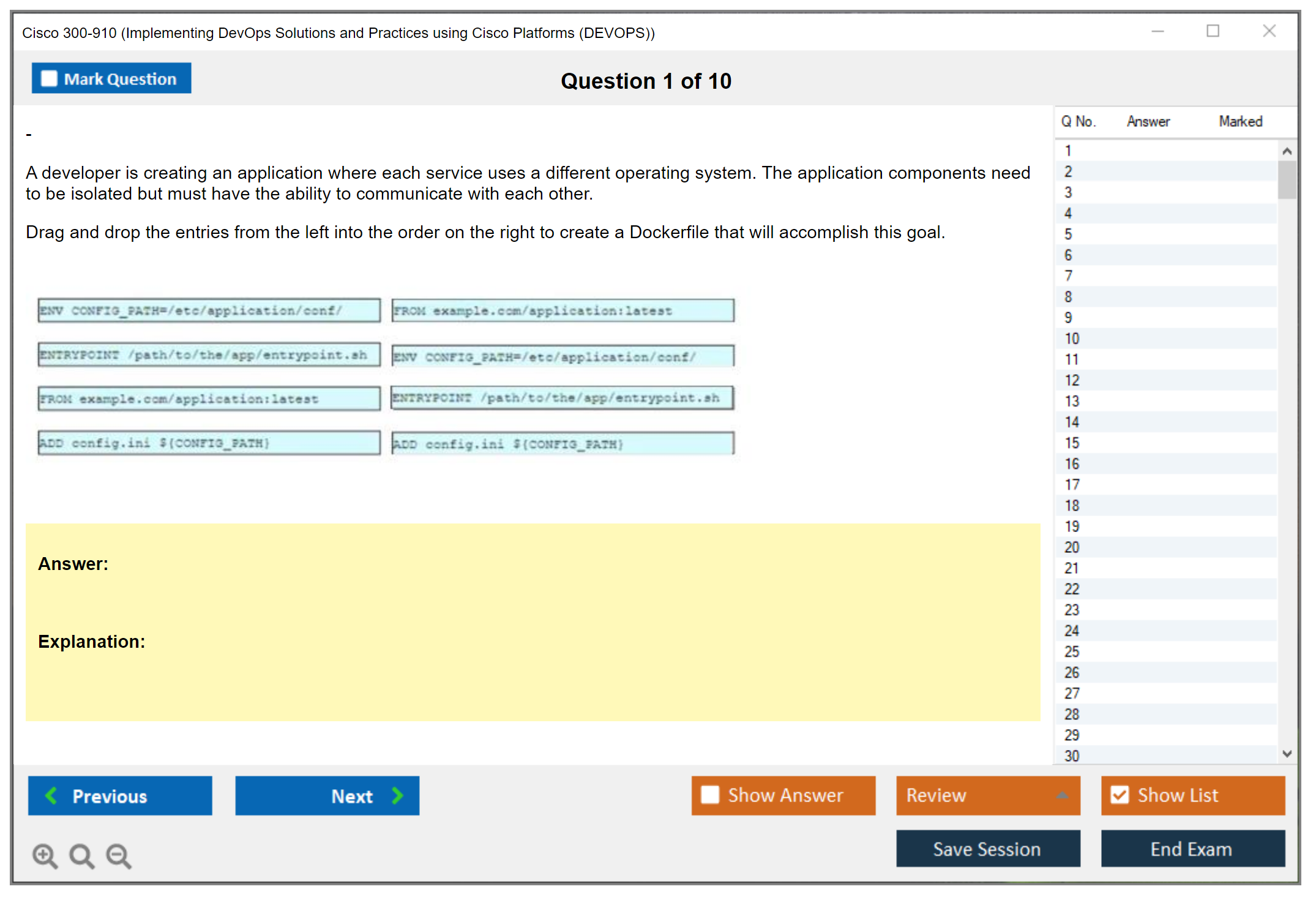Click the green left arrow on Previous

[51, 795]
